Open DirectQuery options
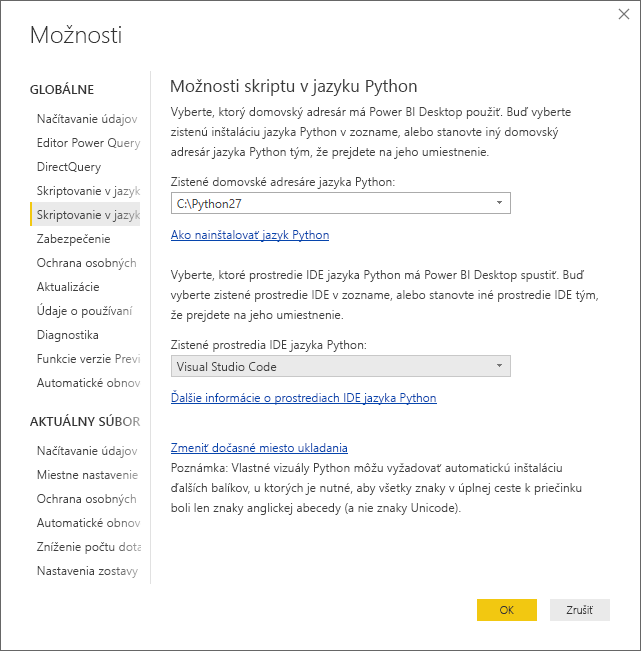Screen dimensions: 641x651 tap(69, 167)
